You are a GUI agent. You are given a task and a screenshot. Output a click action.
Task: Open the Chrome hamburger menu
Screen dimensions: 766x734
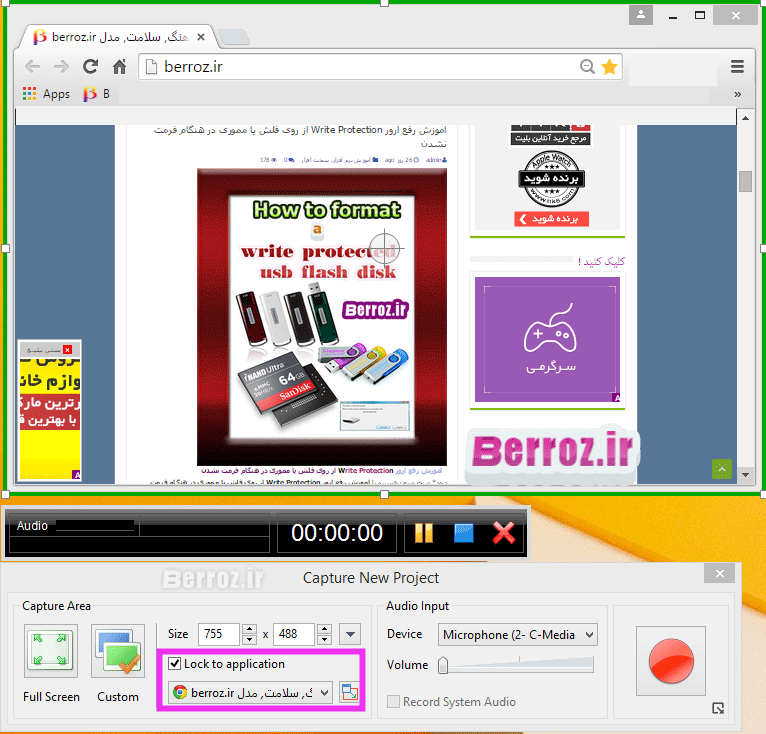point(737,66)
